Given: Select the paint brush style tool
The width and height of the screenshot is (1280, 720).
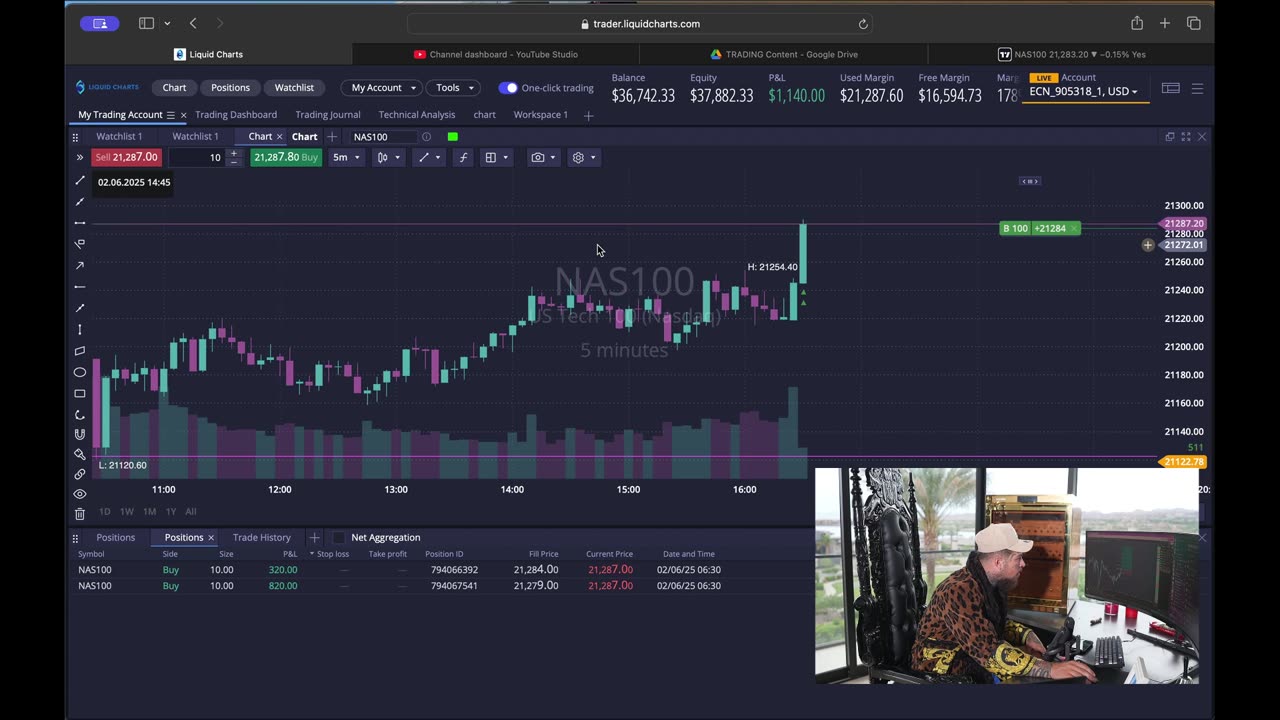Looking at the screenshot, I should point(80,454).
